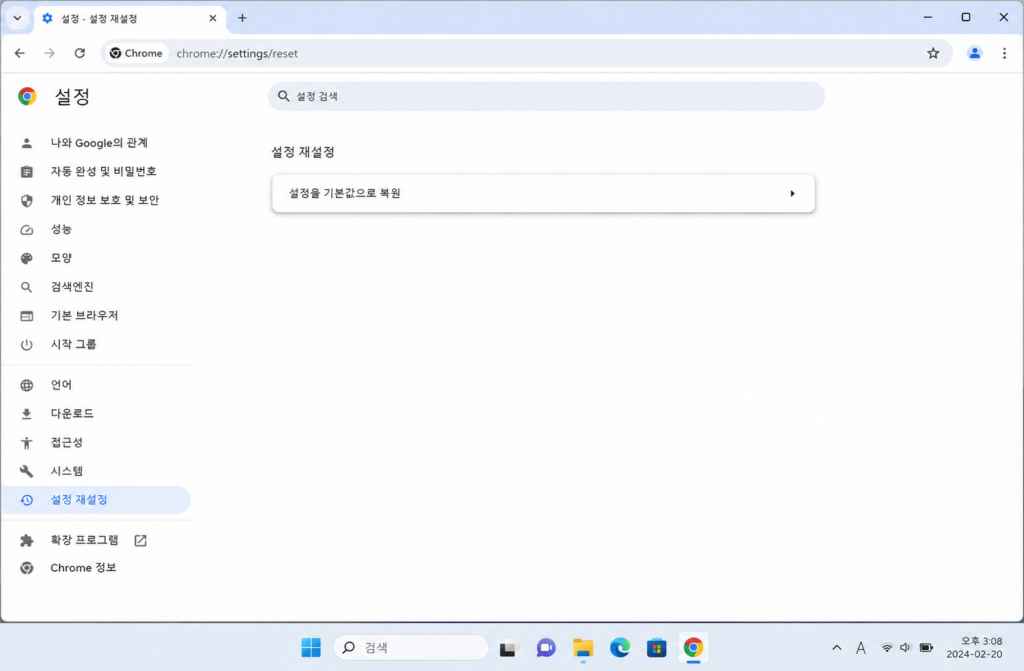Screen dimensions: 1024x671
Task: Select the speedometer icon beside 성능
Action: pos(27,229)
